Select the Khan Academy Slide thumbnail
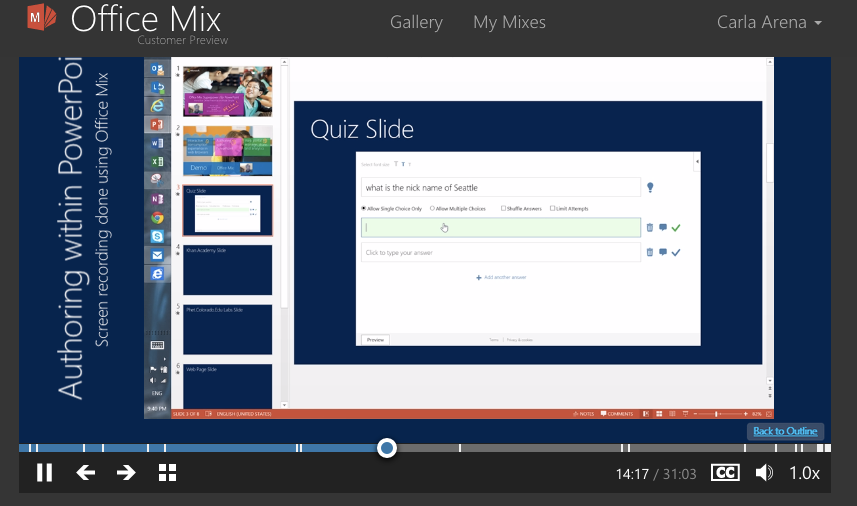 tap(227, 270)
